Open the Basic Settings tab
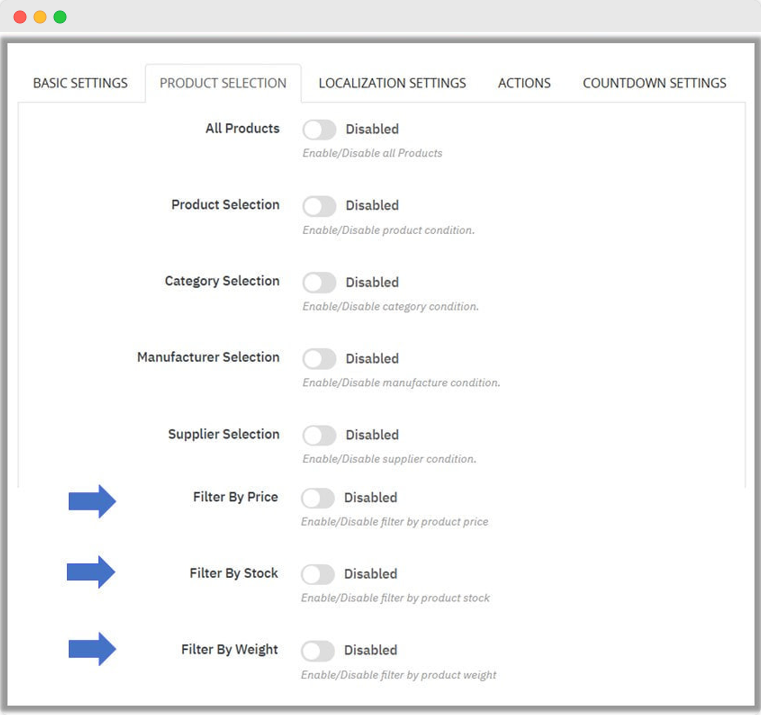 click(x=80, y=83)
